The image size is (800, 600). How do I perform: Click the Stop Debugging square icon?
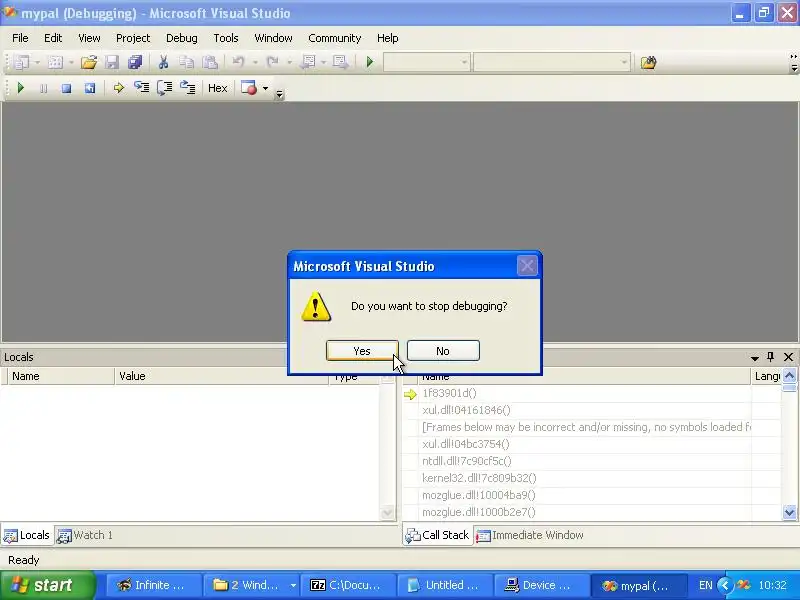(x=66, y=88)
